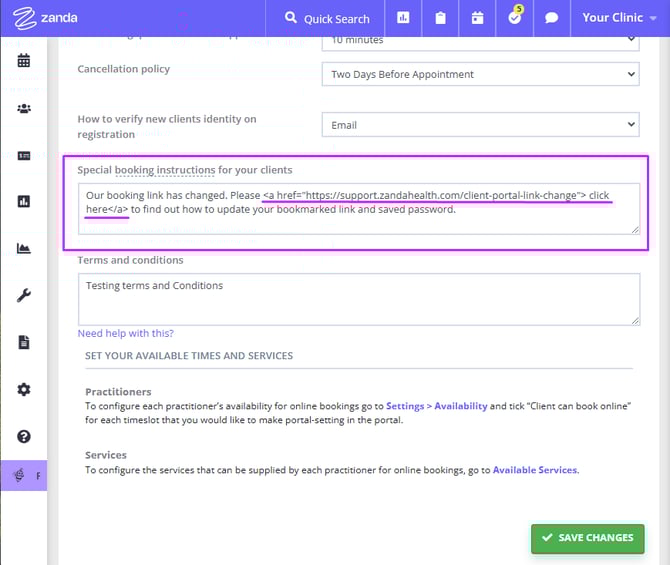The image size is (670, 565).
Task: Open the settings gear icon in sidebar
Action: coord(23,389)
